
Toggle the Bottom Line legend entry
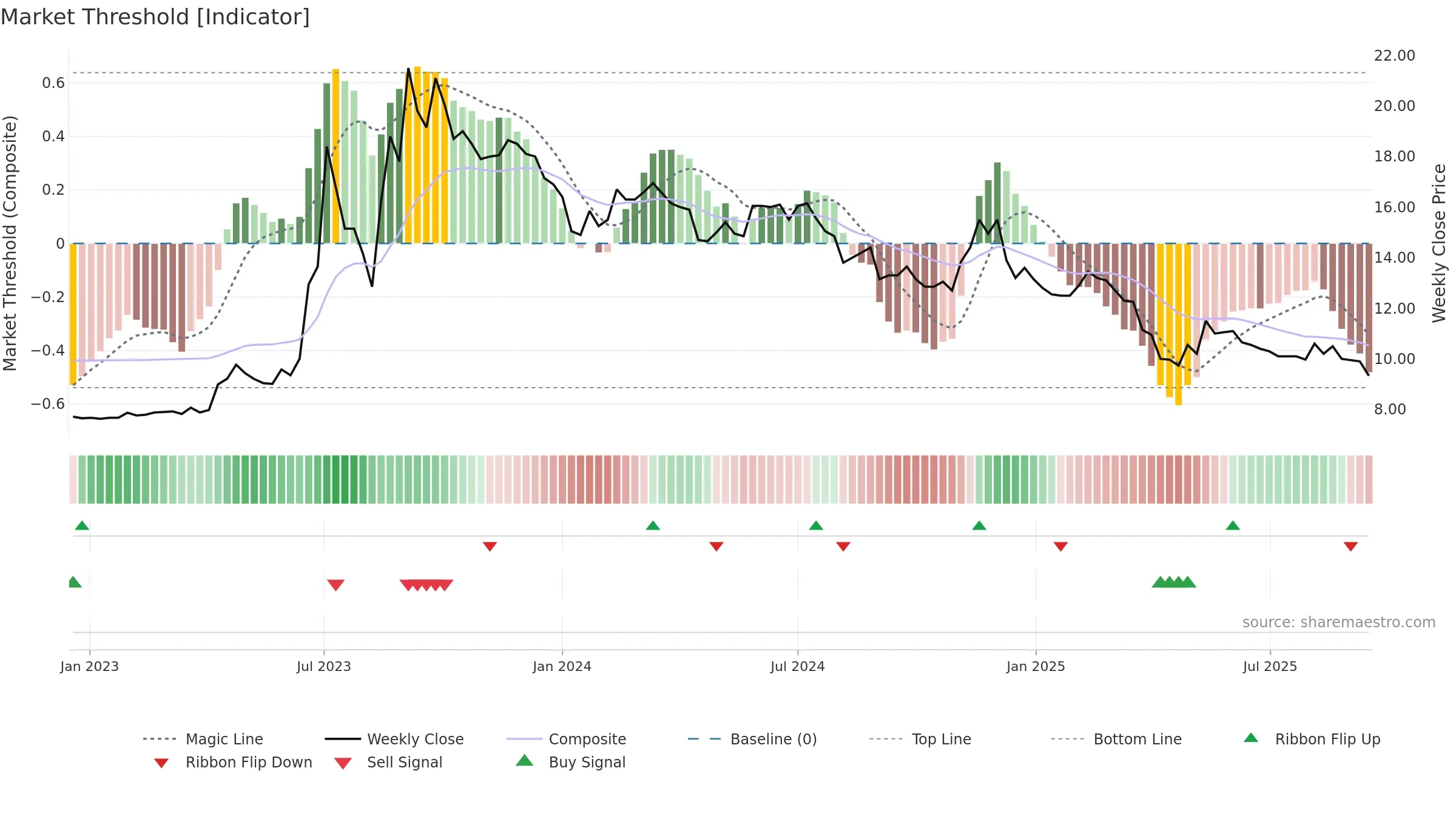click(1116, 739)
